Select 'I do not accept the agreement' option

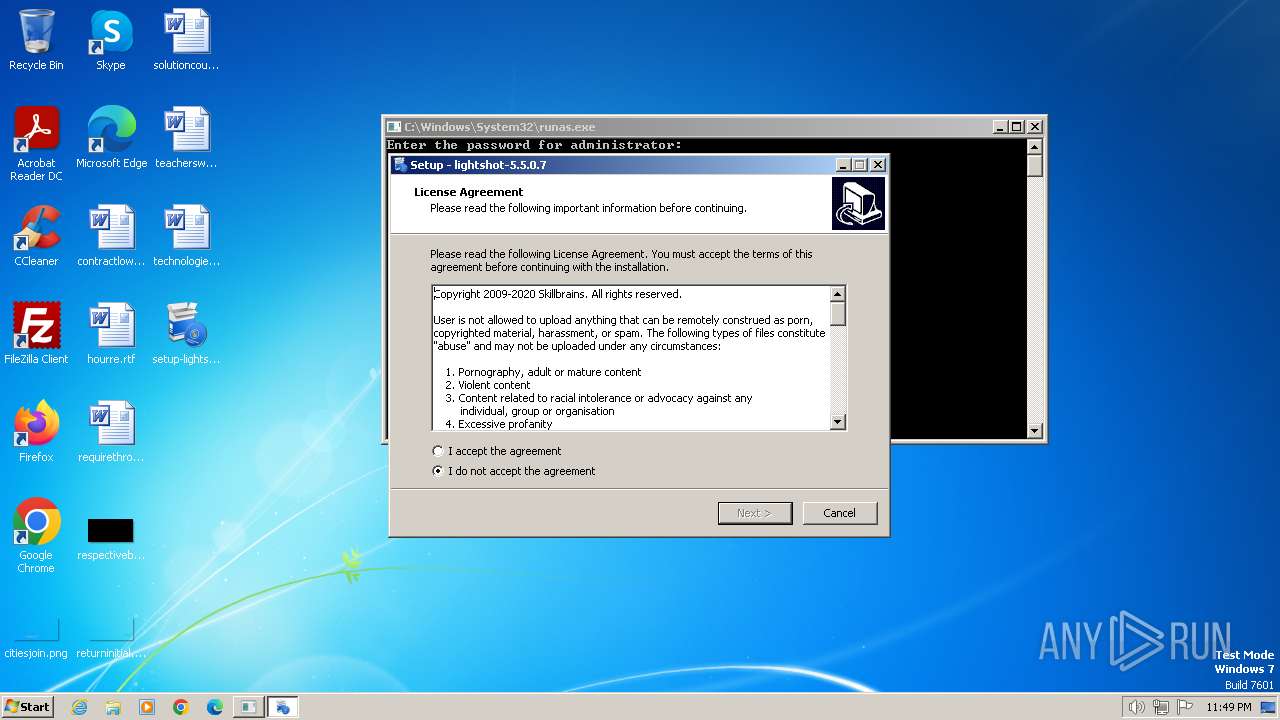click(437, 471)
